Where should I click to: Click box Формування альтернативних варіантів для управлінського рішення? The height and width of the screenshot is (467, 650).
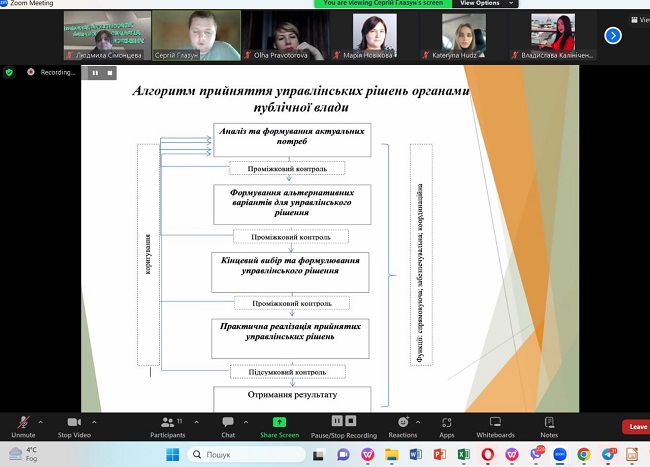(x=292, y=205)
